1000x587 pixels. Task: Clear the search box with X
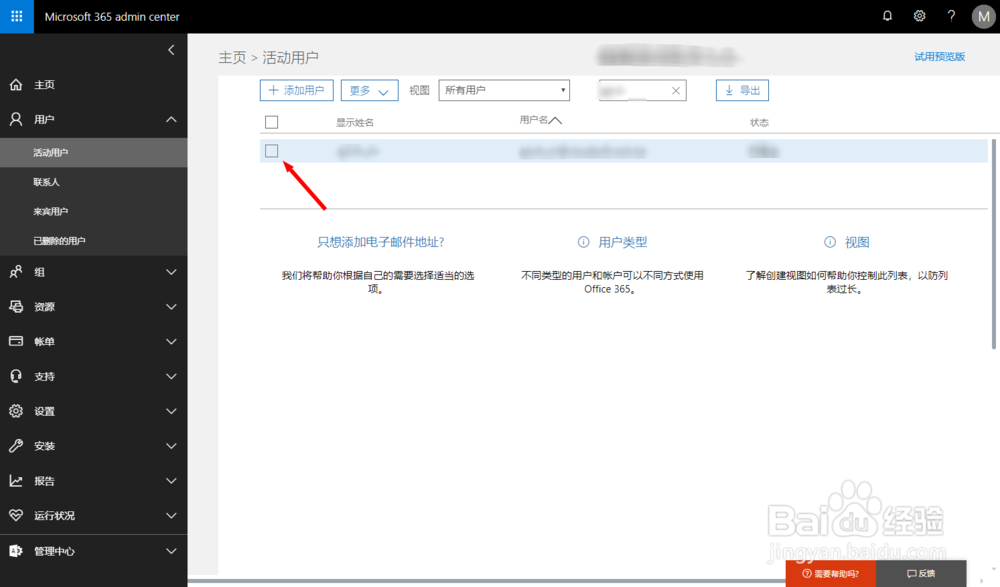[x=675, y=91]
